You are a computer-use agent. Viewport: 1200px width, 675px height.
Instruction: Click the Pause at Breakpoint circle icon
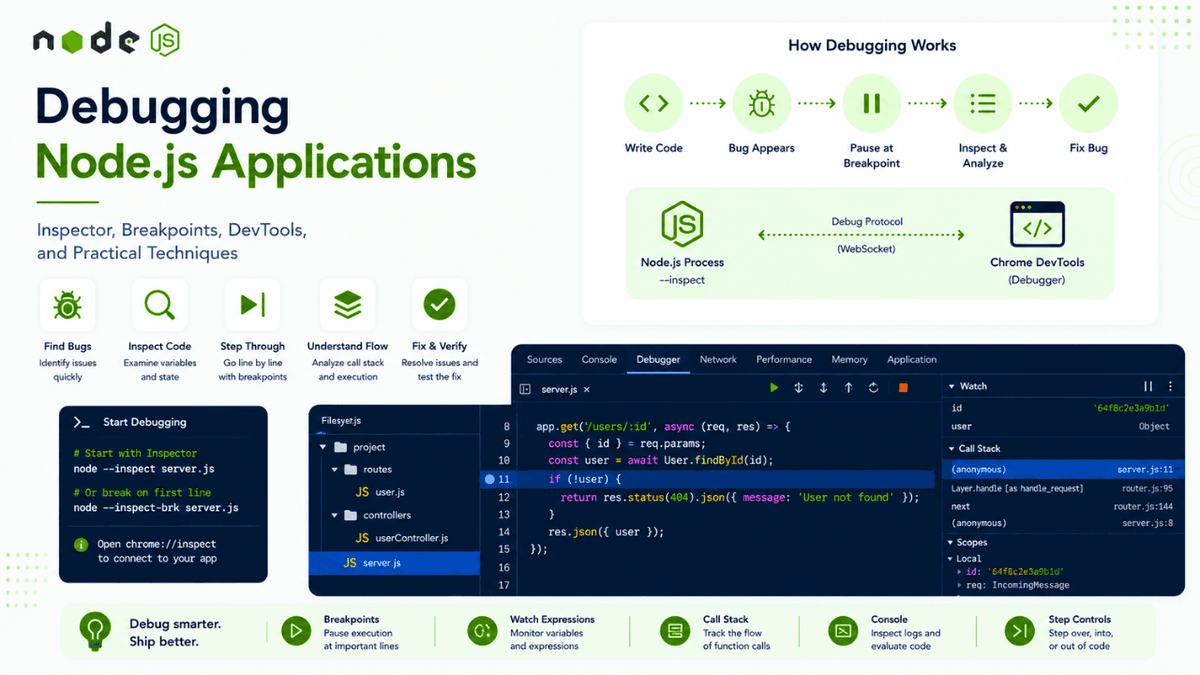point(871,103)
